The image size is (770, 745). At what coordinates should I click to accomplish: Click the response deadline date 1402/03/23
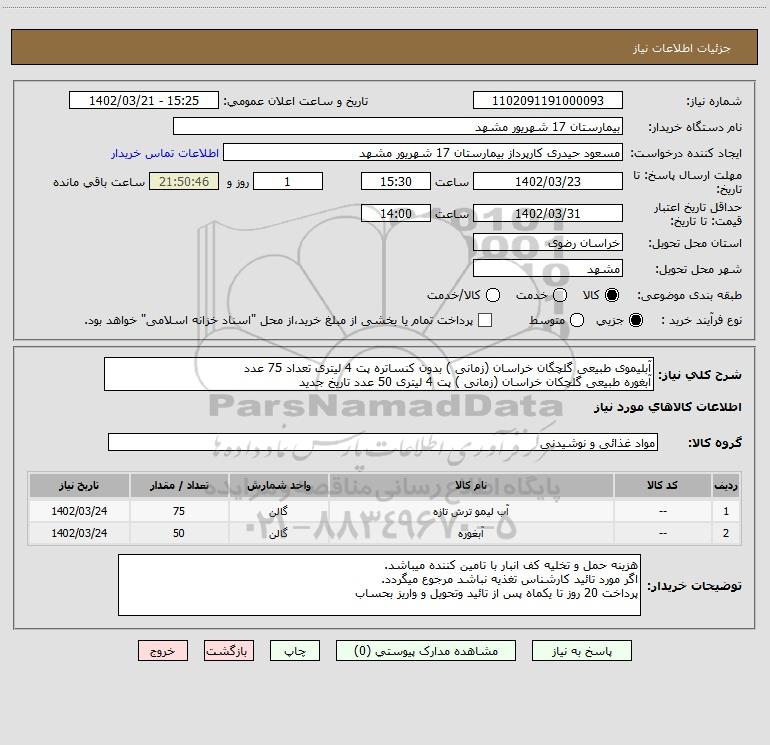(x=548, y=181)
